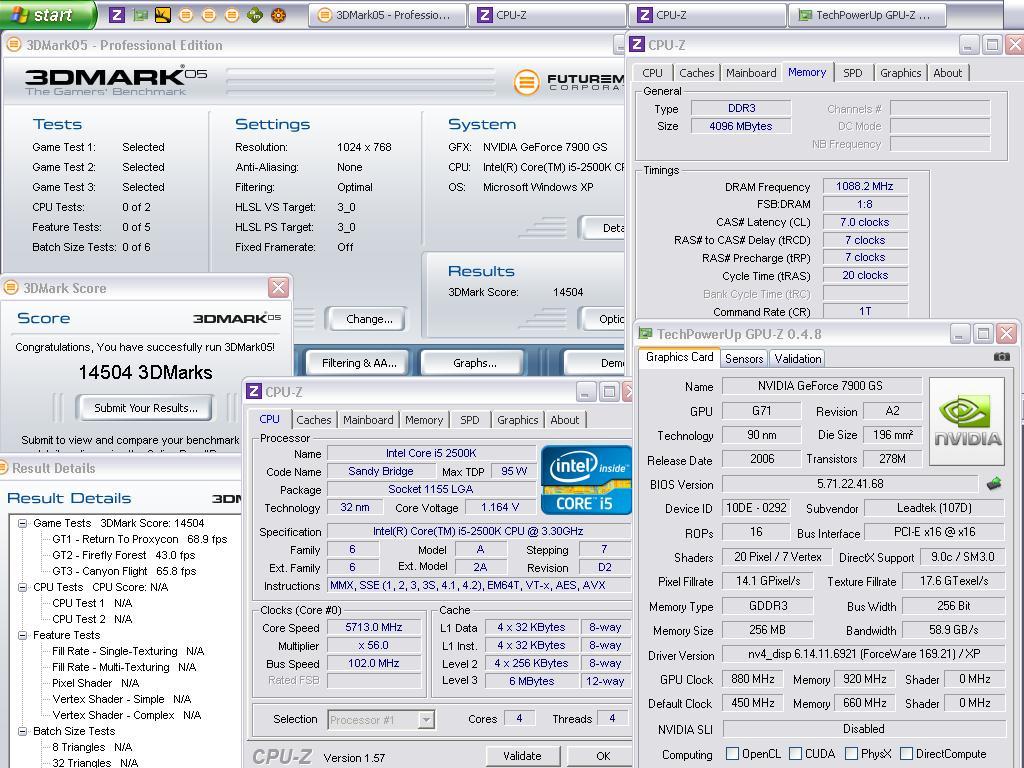Collapse the Feature Tests tree node
This screenshot has height=768, width=1024.
pyautogui.click(x=22, y=635)
